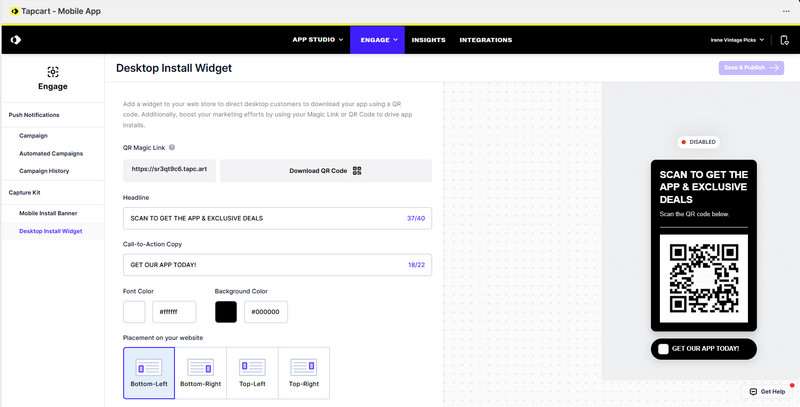The image size is (800, 407).
Task: Click the Tapcart favicon in the title bar
Action: pos(15,11)
